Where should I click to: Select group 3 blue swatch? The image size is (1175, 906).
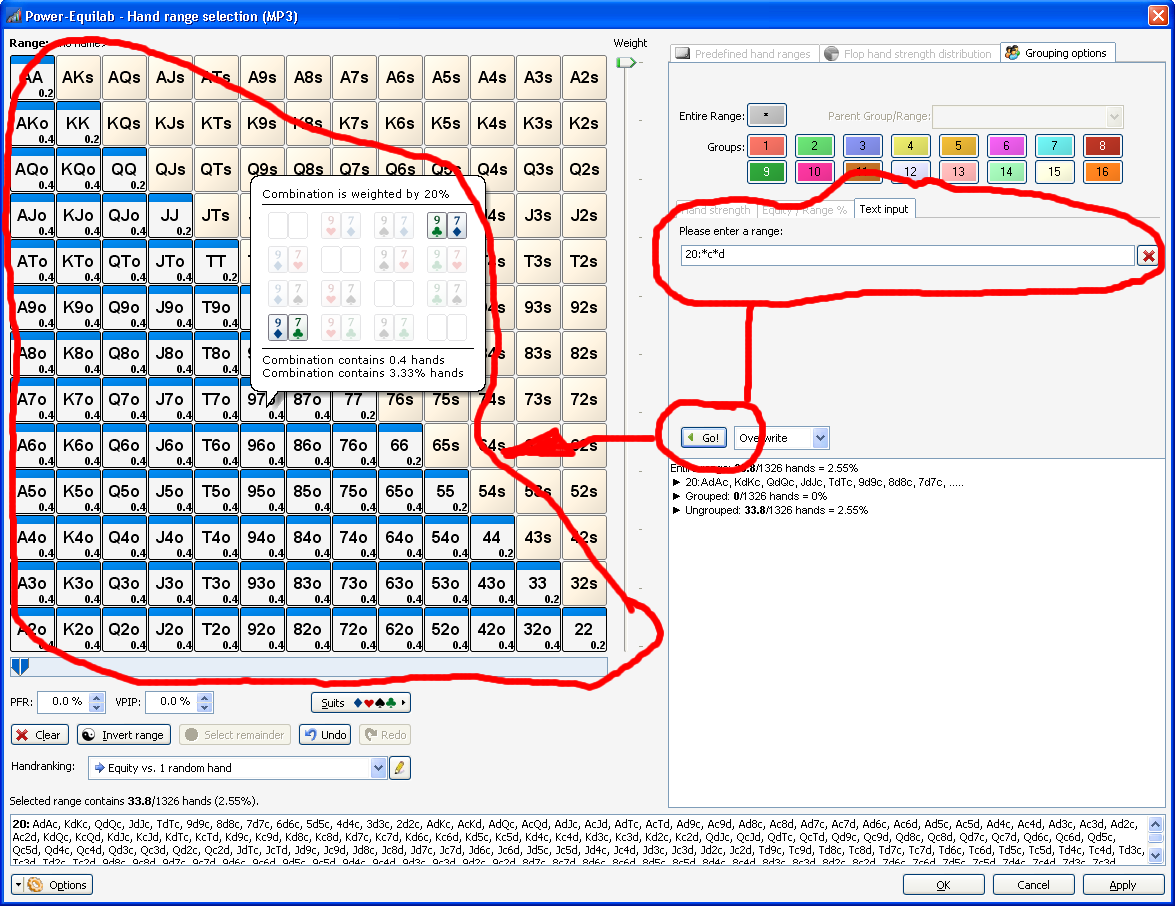(x=863, y=146)
